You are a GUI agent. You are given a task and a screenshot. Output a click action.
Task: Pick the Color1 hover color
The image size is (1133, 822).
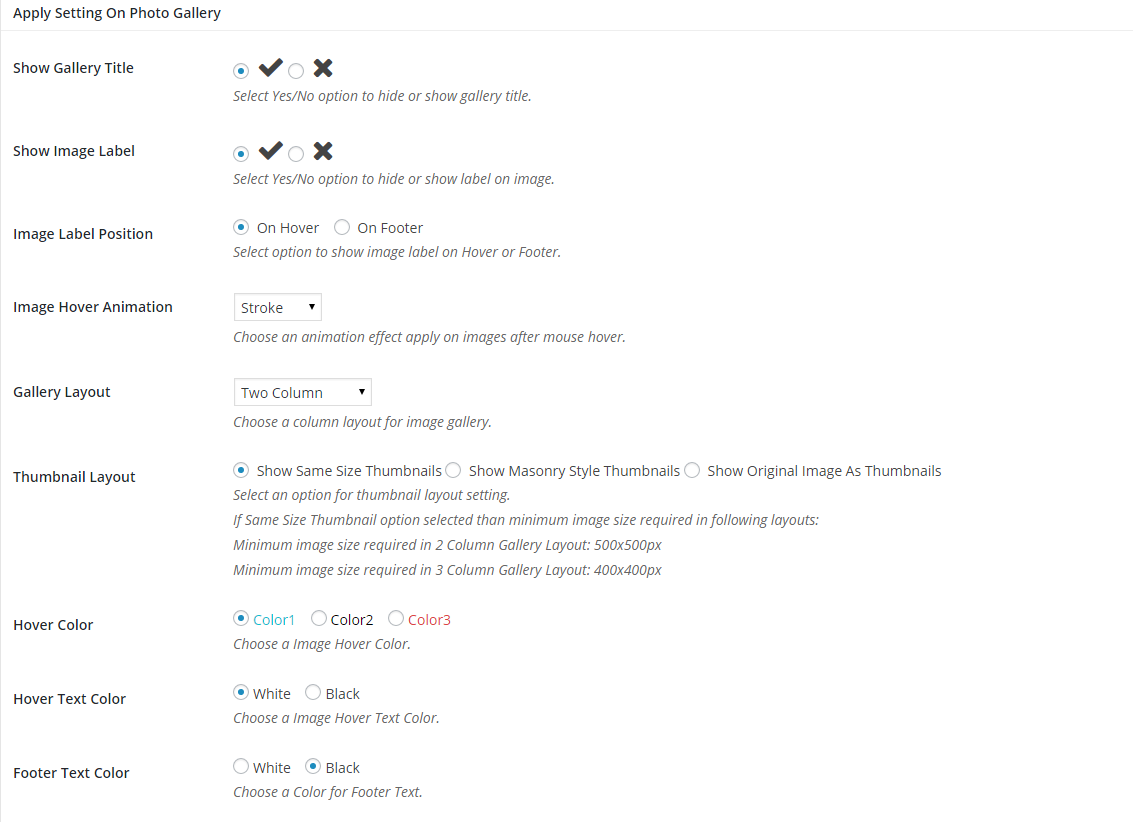click(x=241, y=619)
